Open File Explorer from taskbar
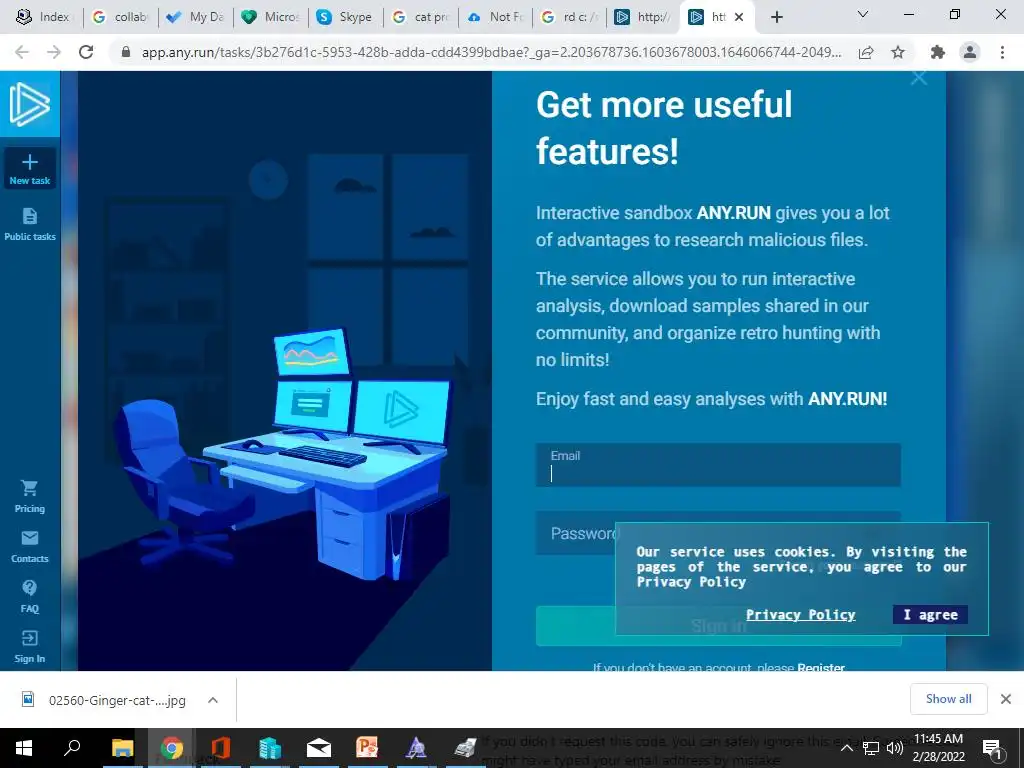Viewport: 1024px width, 768px height. point(122,748)
